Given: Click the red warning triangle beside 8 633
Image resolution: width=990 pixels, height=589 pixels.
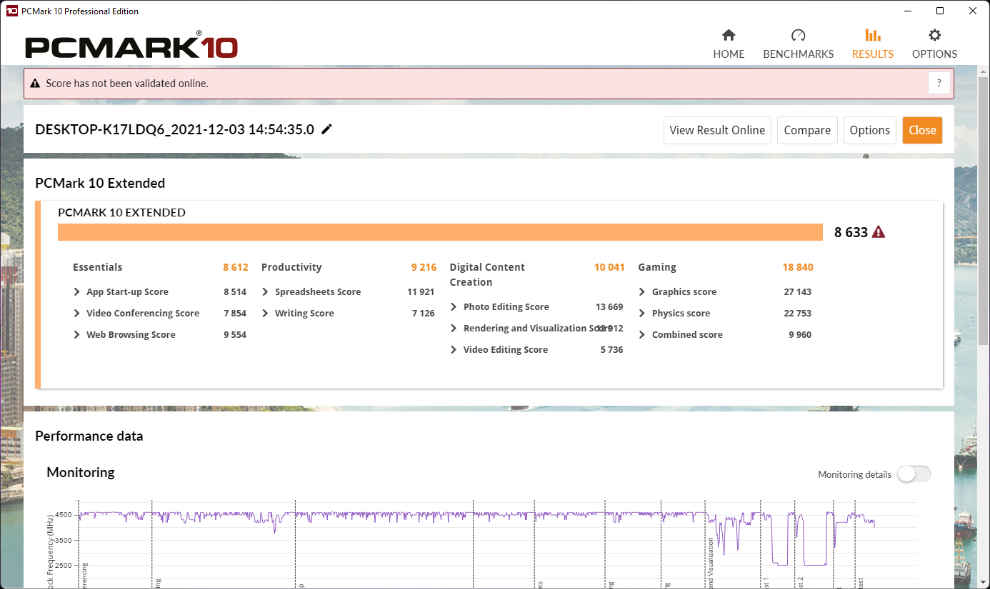Looking at the screenshot, I should [x=878, y=232].
